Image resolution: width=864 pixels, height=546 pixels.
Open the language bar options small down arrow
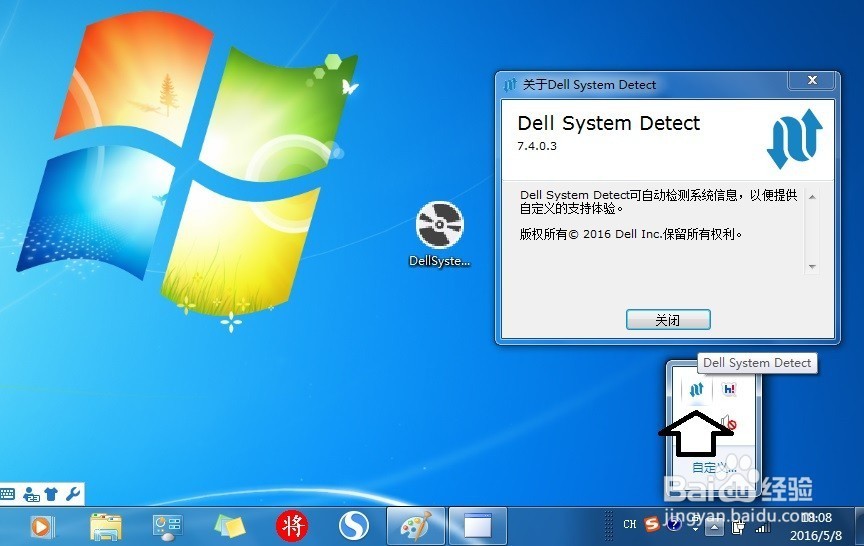pyautogui.click(x=695, y=530)
